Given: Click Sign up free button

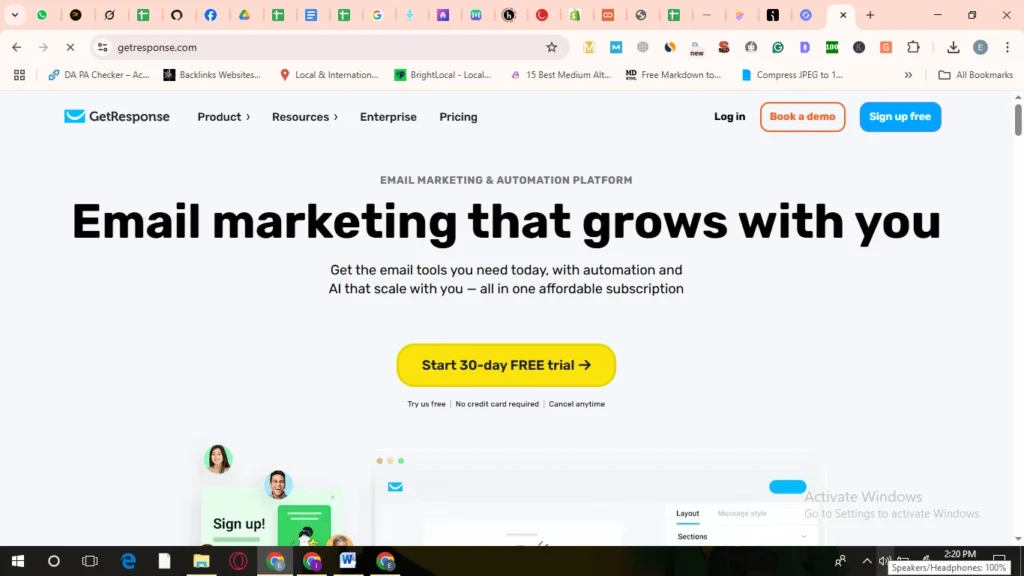Looking at the screenshot, I should click(900, 117).
